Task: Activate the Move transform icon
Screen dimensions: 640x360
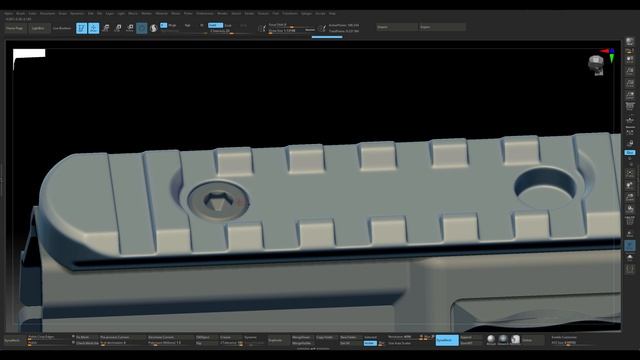Action: coord(106,28)
